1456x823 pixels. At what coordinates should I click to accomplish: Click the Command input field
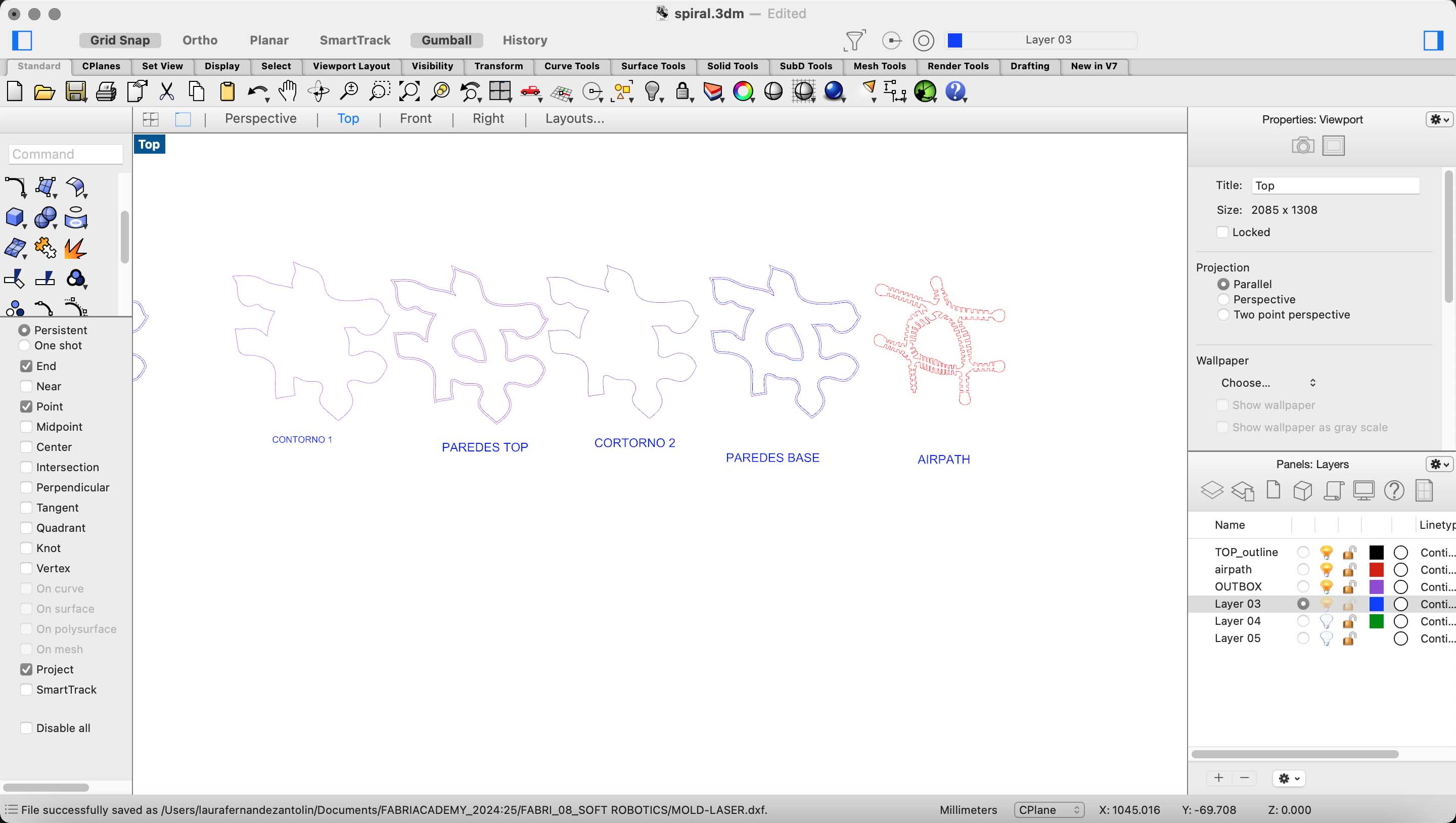(66, 154)
